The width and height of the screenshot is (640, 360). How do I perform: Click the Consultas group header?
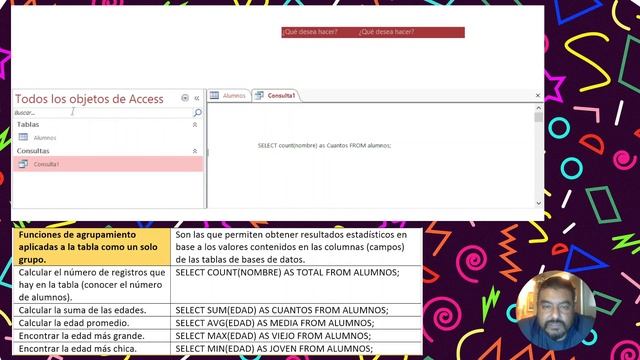pyautogui.click(x=108, y=151)
